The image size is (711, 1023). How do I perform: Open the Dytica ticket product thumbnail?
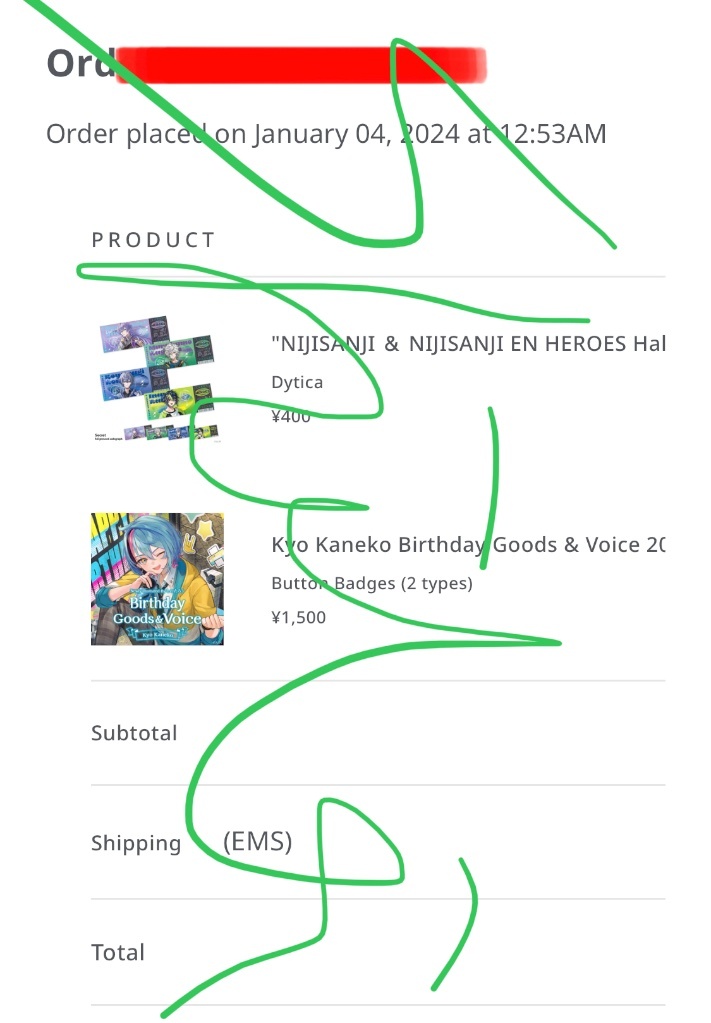click(157, 380)
